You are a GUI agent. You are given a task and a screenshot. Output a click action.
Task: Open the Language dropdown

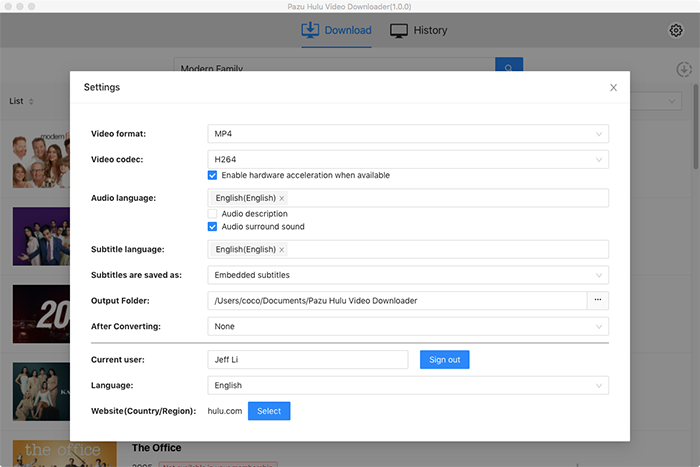[x=408, y=385]
